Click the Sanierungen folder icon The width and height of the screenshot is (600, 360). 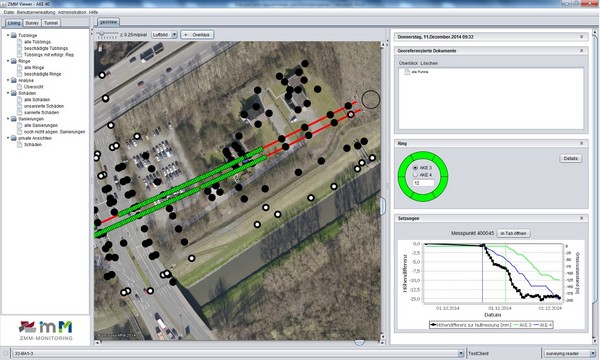(14, 119)
